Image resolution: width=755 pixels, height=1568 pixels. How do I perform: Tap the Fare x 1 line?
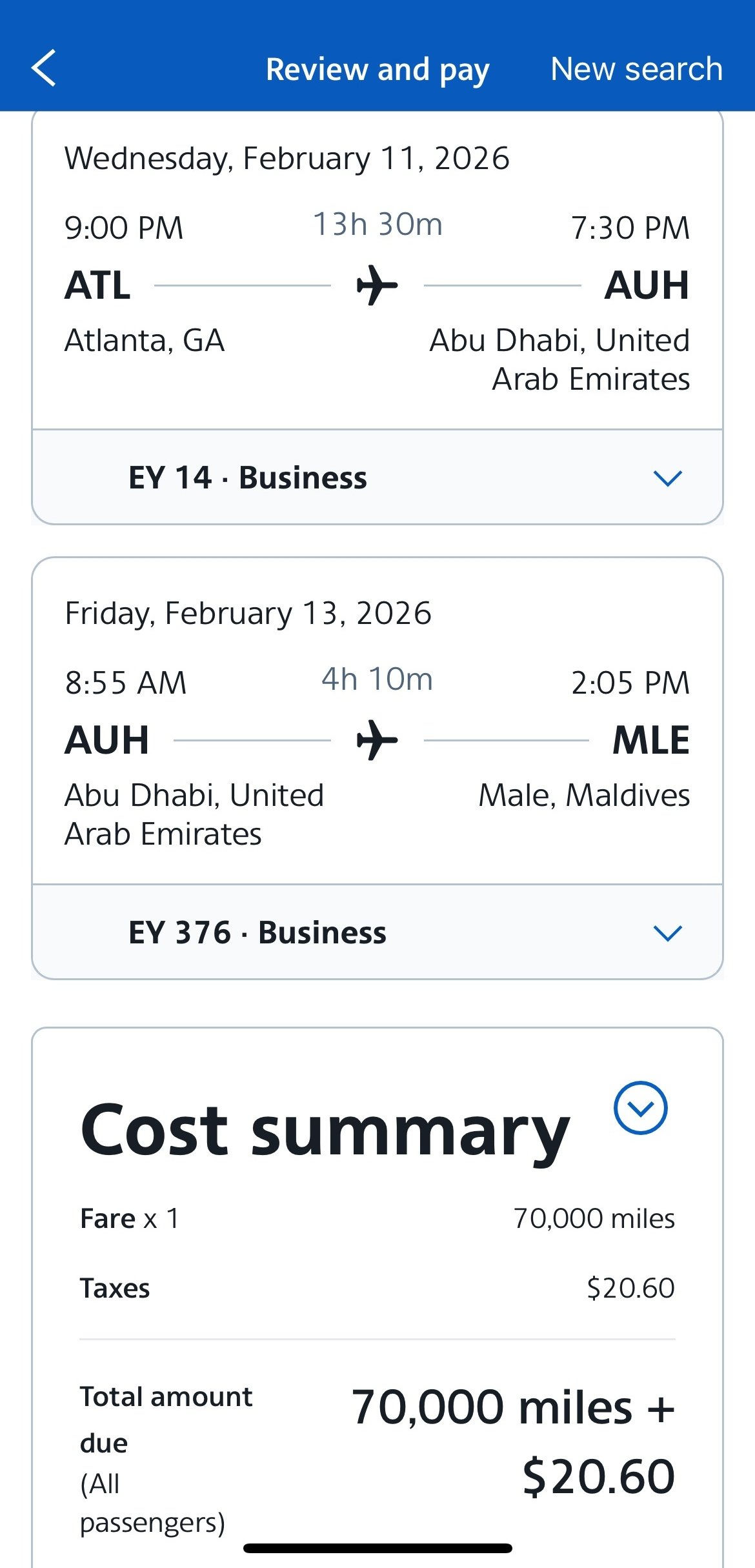[130, 1219]
